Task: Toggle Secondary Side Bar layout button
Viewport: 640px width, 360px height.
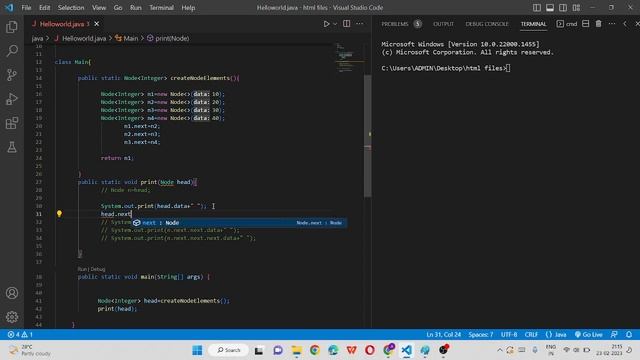Action: pos(563,8)
